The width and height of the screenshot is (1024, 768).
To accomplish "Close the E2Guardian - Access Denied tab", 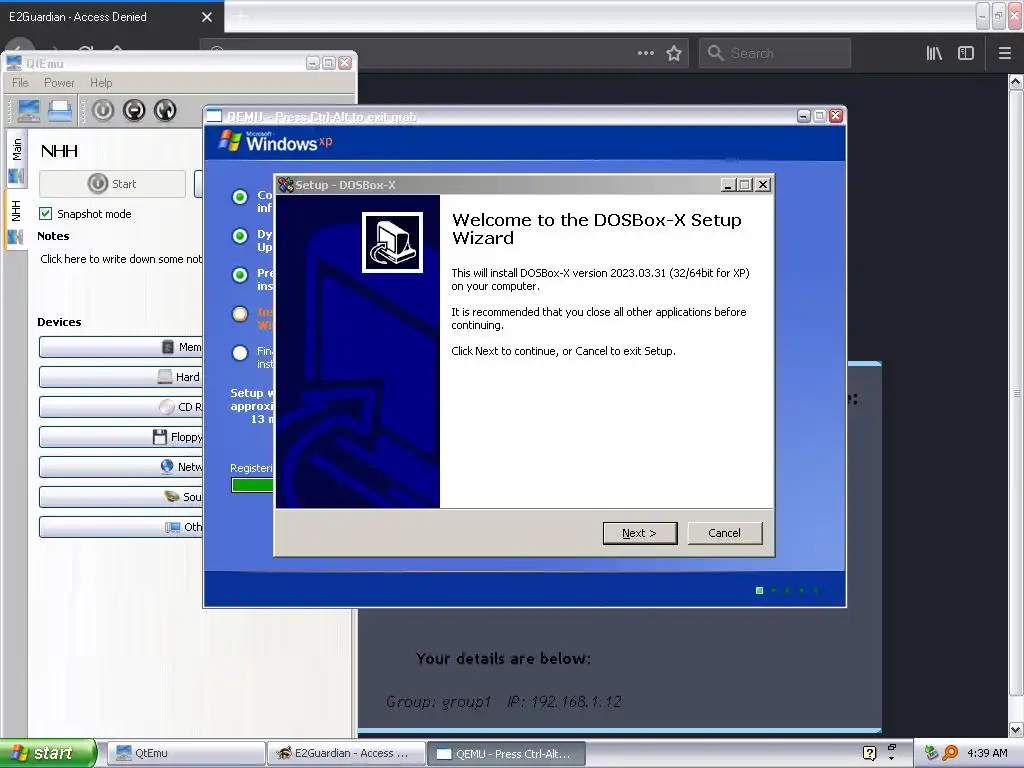I will click(x=207, y=17).
